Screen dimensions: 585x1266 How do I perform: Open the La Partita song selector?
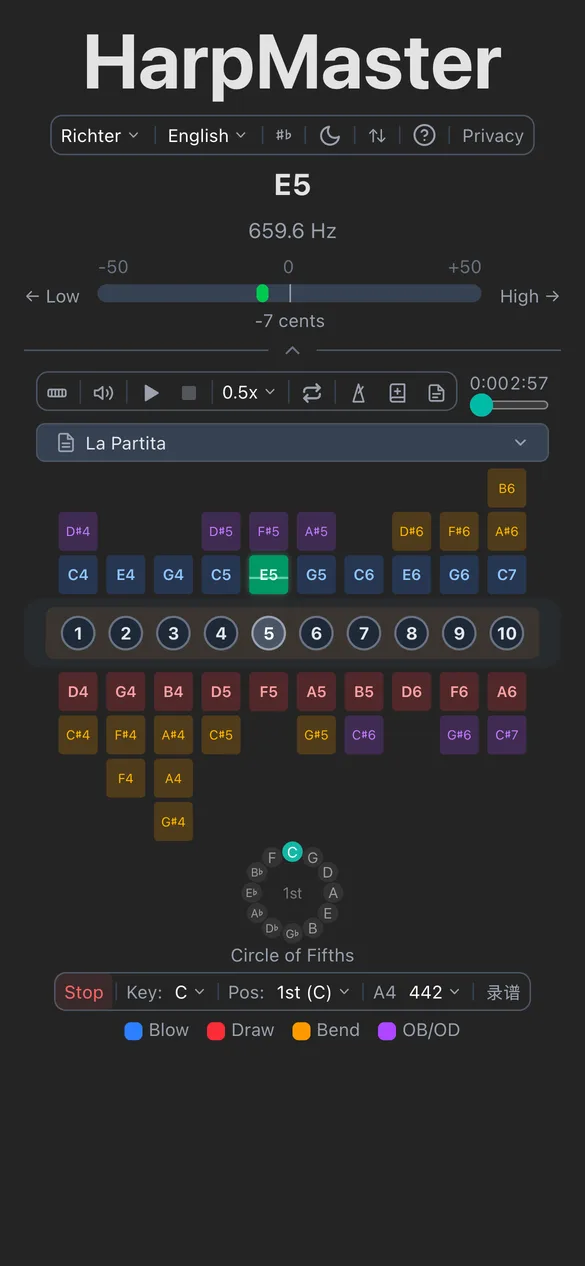tap(292, 443)
